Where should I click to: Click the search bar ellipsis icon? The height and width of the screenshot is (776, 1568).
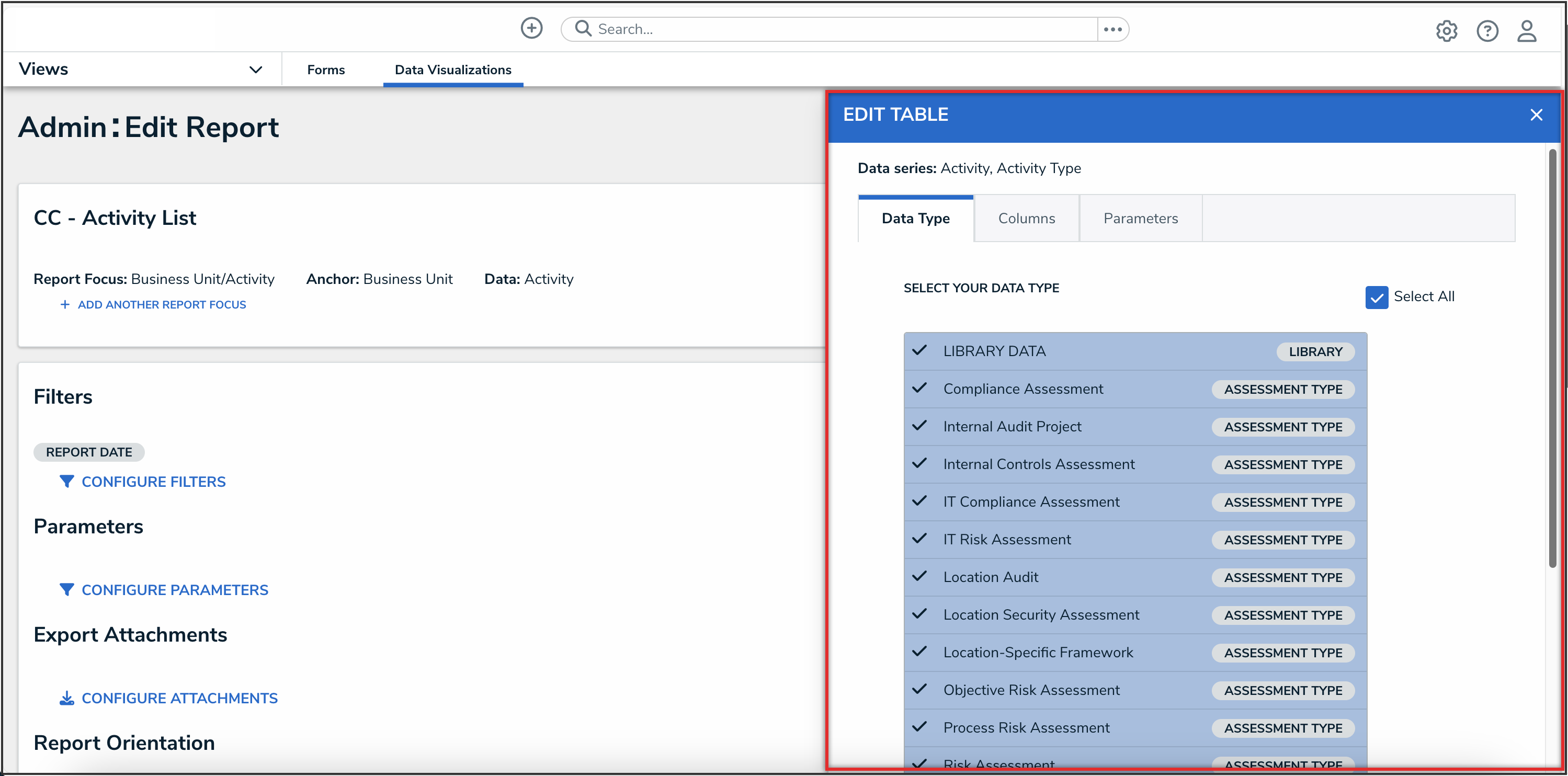tap(1112, 29)
